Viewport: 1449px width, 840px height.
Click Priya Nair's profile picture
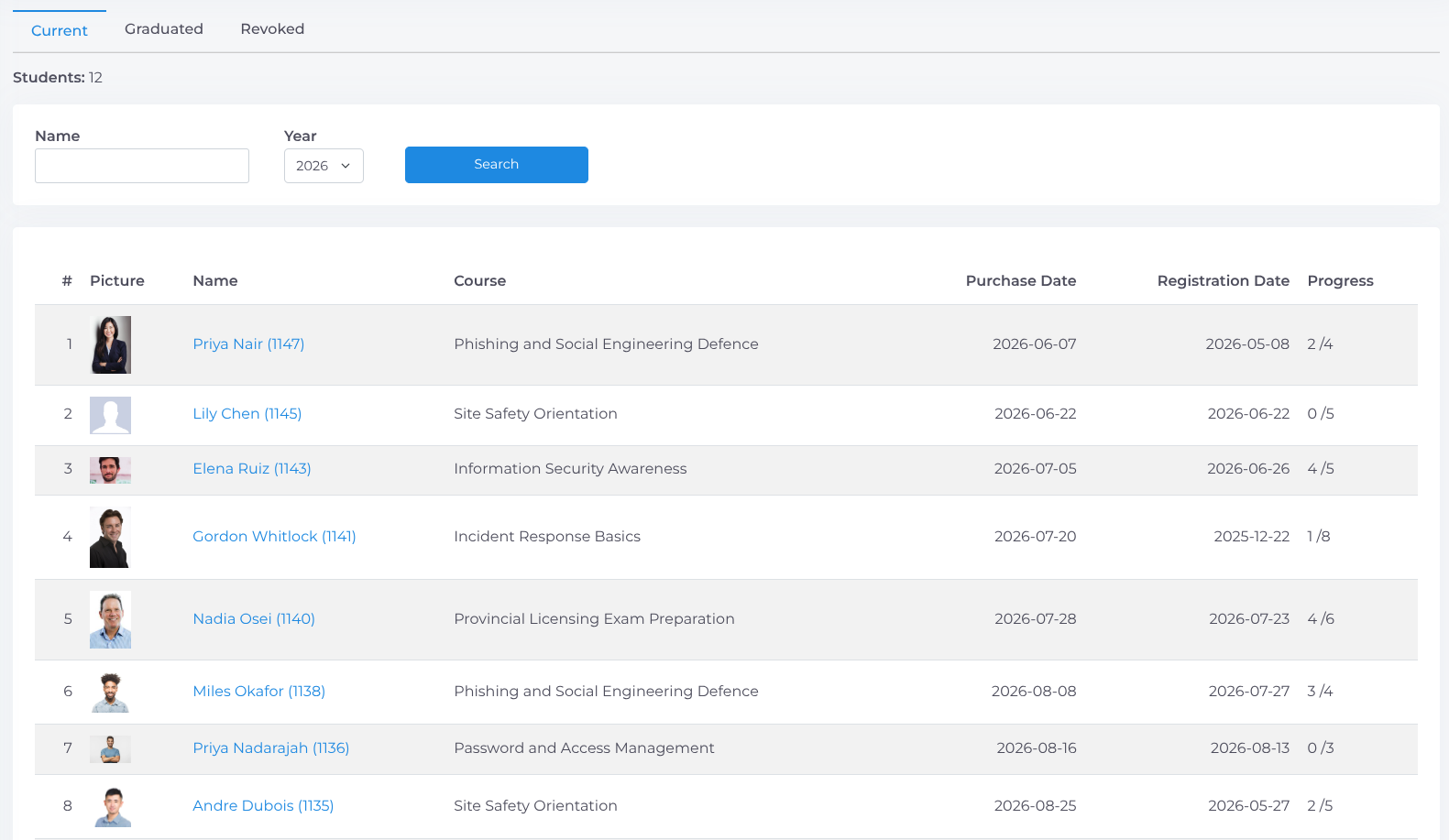110,344
